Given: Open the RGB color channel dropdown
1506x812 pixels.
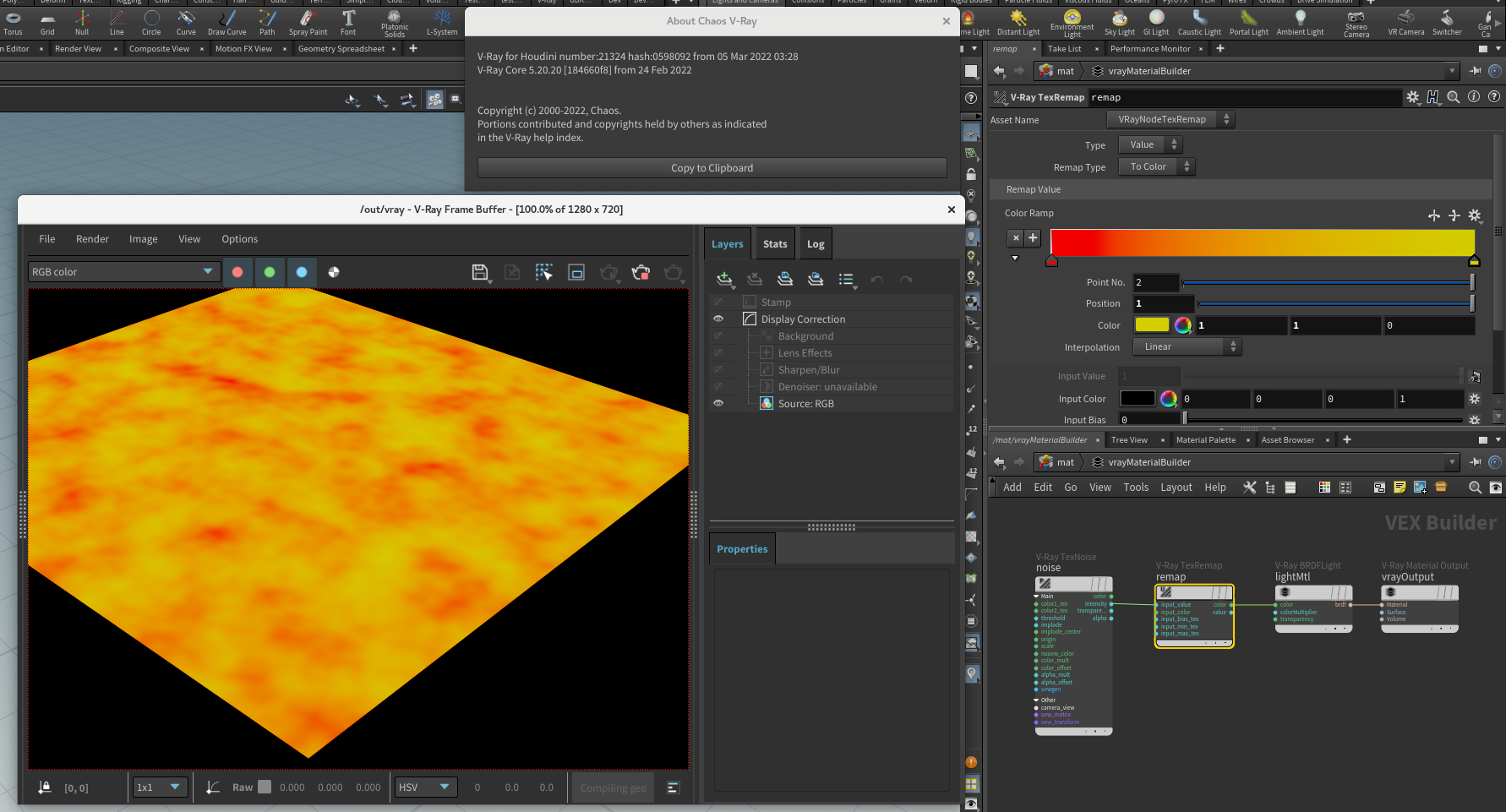Looking at the screenshot, I should pos(124,272).
